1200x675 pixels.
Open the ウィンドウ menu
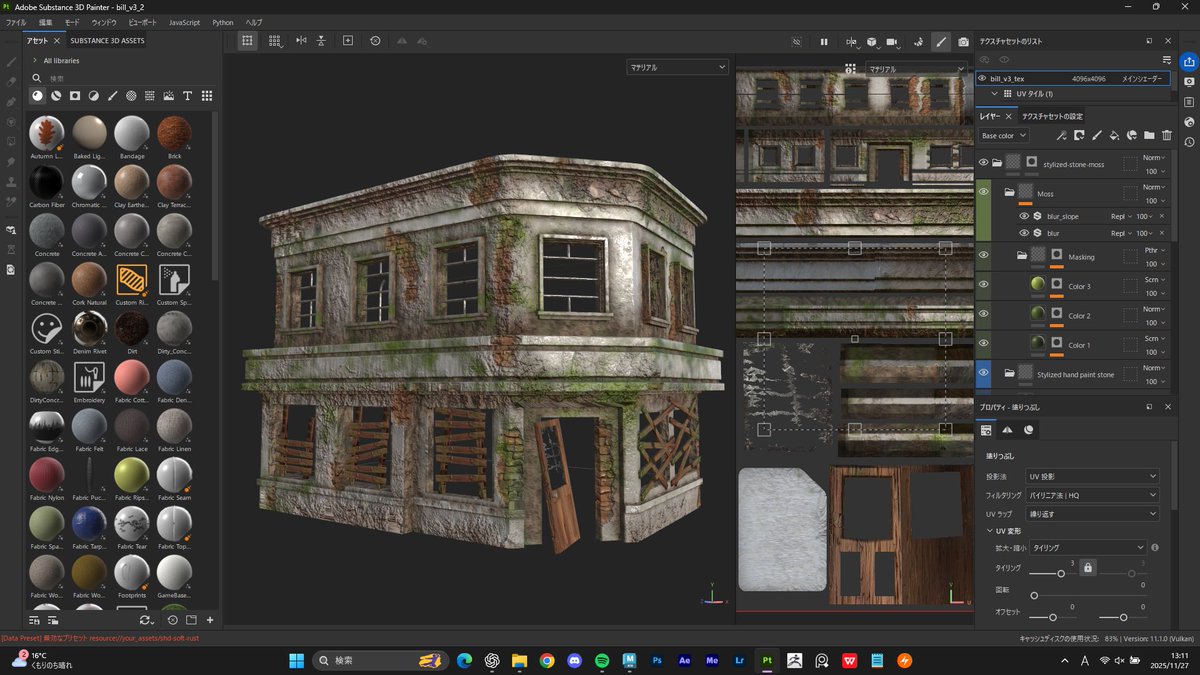pos(104,22)
